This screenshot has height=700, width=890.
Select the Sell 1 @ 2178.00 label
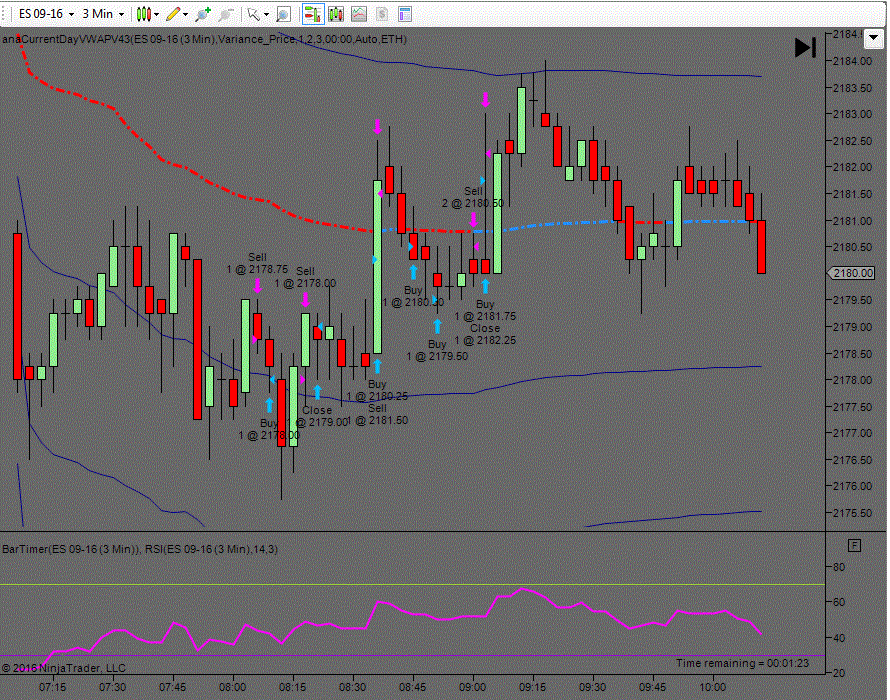tap(305, 277)
